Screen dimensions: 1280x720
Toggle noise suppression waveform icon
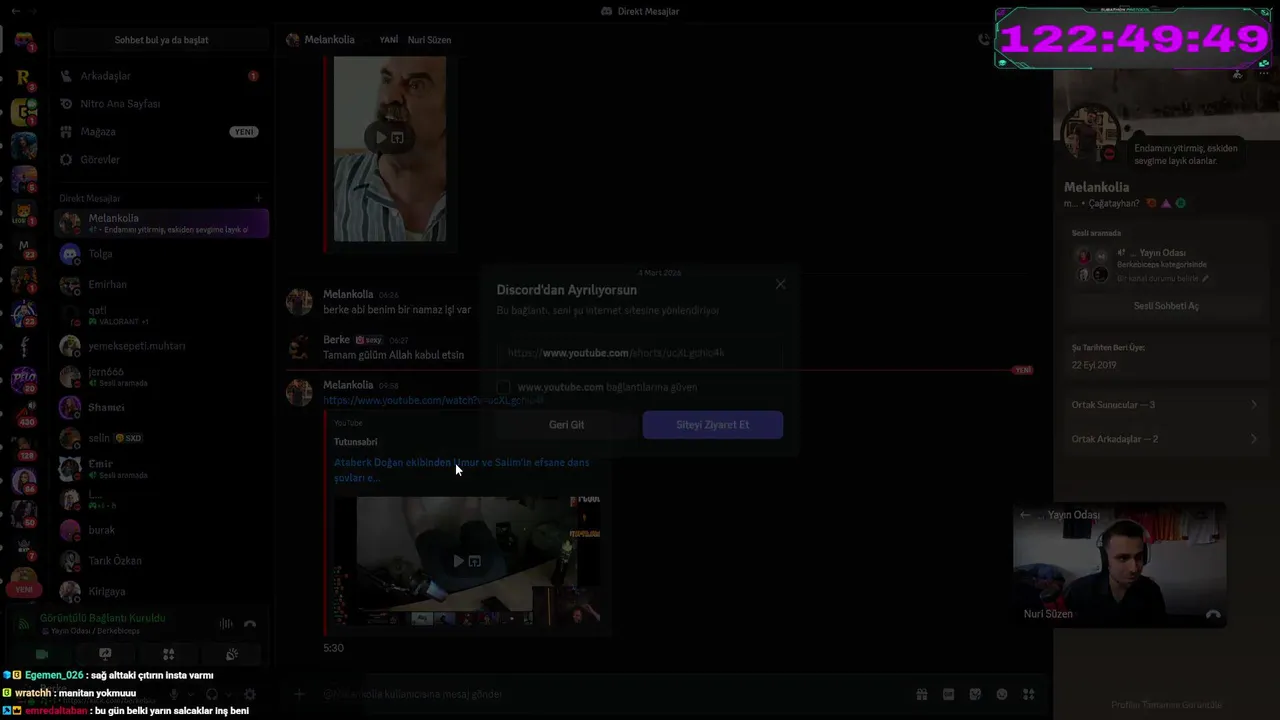point(226,624)
